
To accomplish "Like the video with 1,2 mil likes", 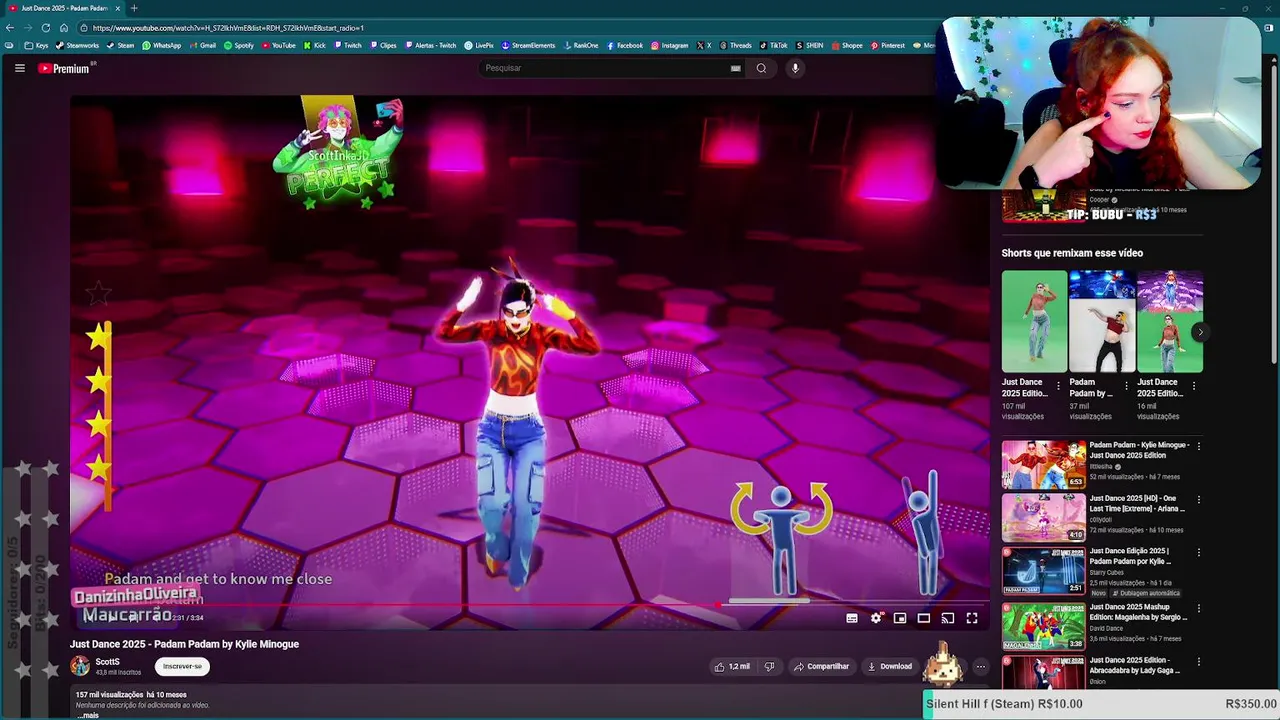I will coord(732,666).
